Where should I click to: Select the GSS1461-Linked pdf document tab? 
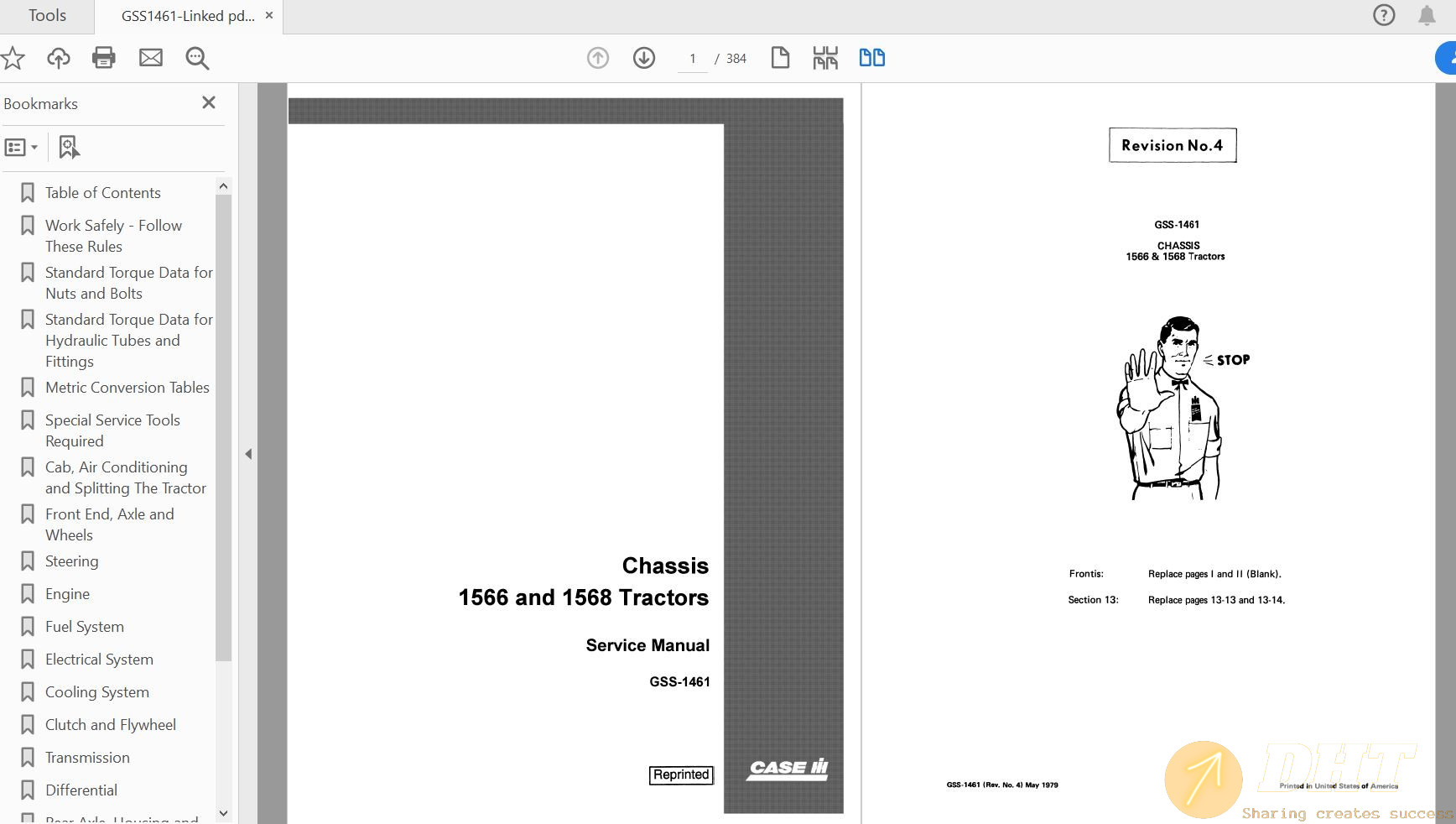188,16
